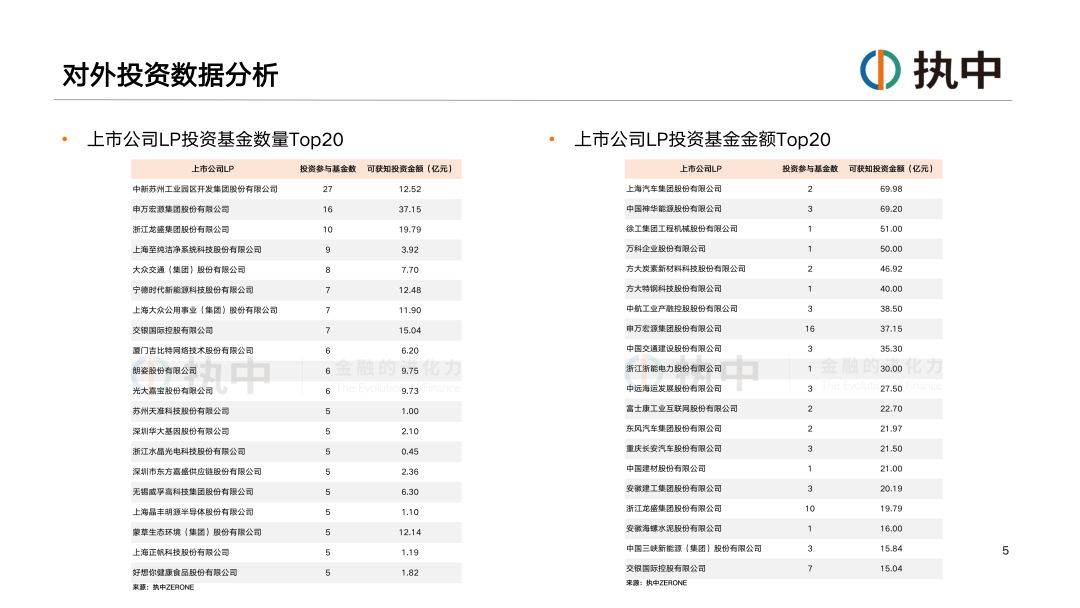Click the value 69.98 in right table
This screenshot has height=608, width=1080.
[891, 189]
